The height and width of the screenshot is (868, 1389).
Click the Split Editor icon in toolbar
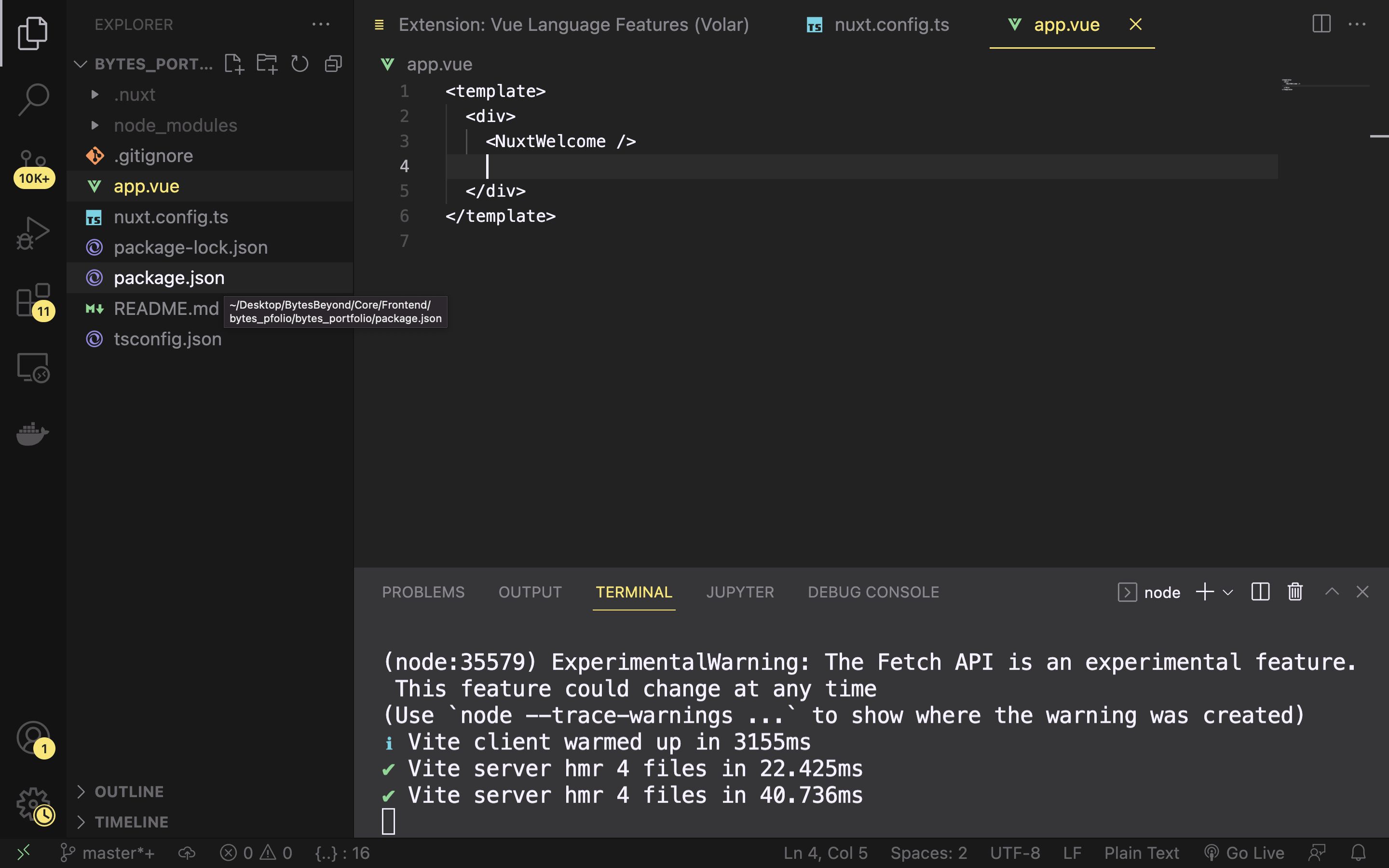[1322, 24]
